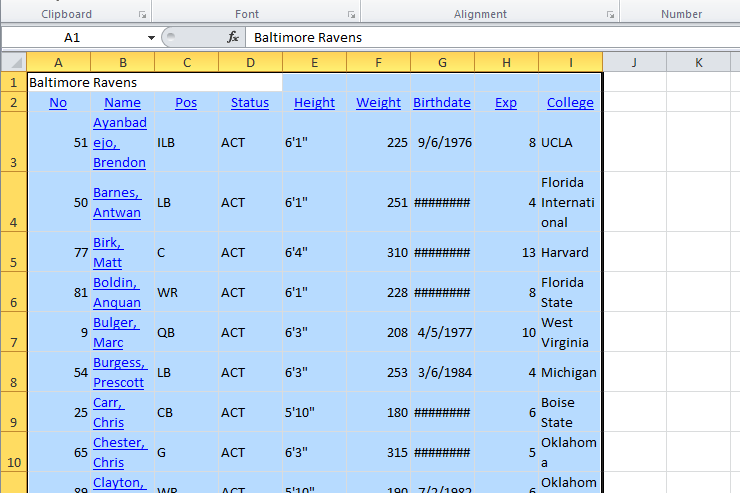Image resolution: width=740 pixels, height=493 pixels.
Task: Select the weight cell 315
Action: click(378, 452)
